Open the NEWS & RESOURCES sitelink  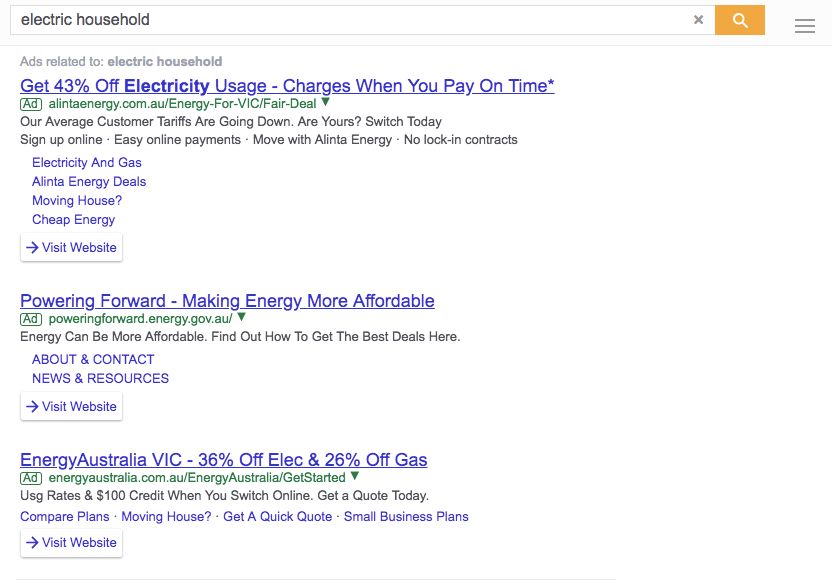click(x=100, y=379)
